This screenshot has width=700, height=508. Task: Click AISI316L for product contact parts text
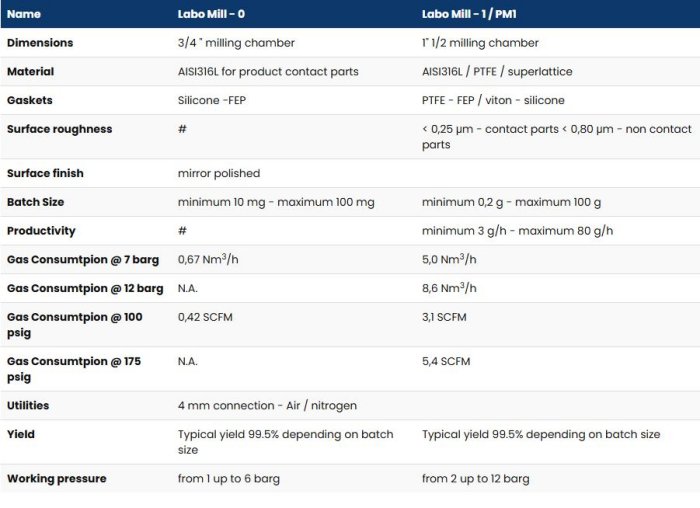click(268, 72)
